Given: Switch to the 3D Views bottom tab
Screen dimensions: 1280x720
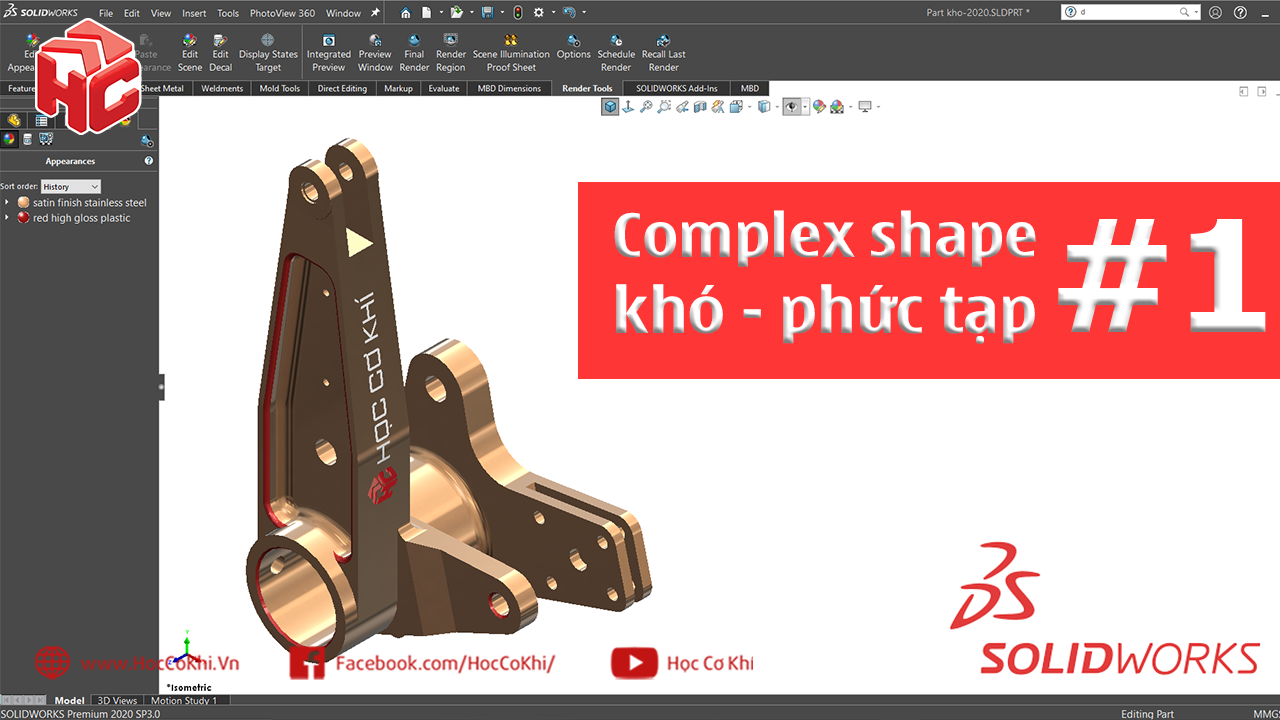Looking at the screenshot, I should click(118, 701).
